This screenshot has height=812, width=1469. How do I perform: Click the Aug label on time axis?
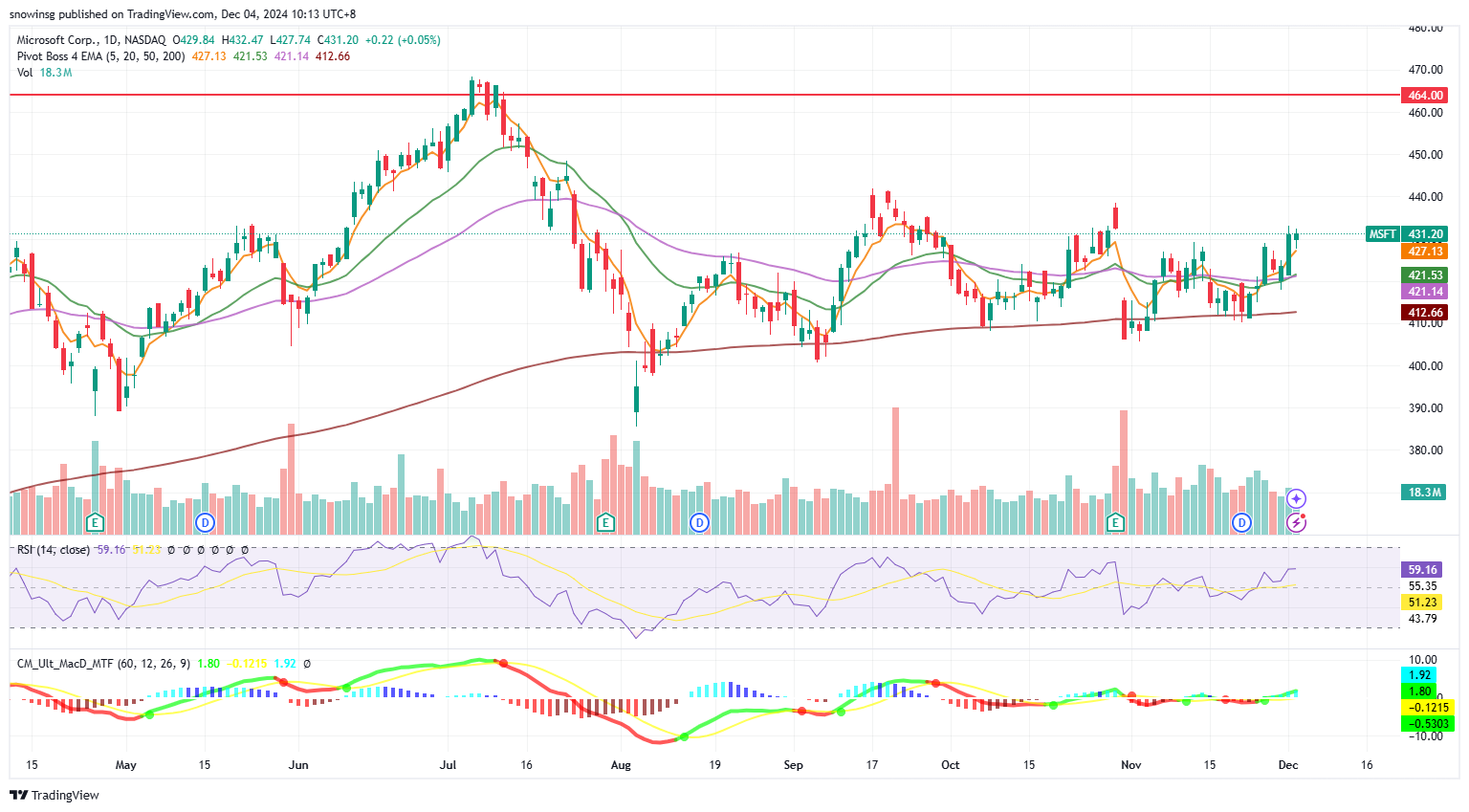621,765
